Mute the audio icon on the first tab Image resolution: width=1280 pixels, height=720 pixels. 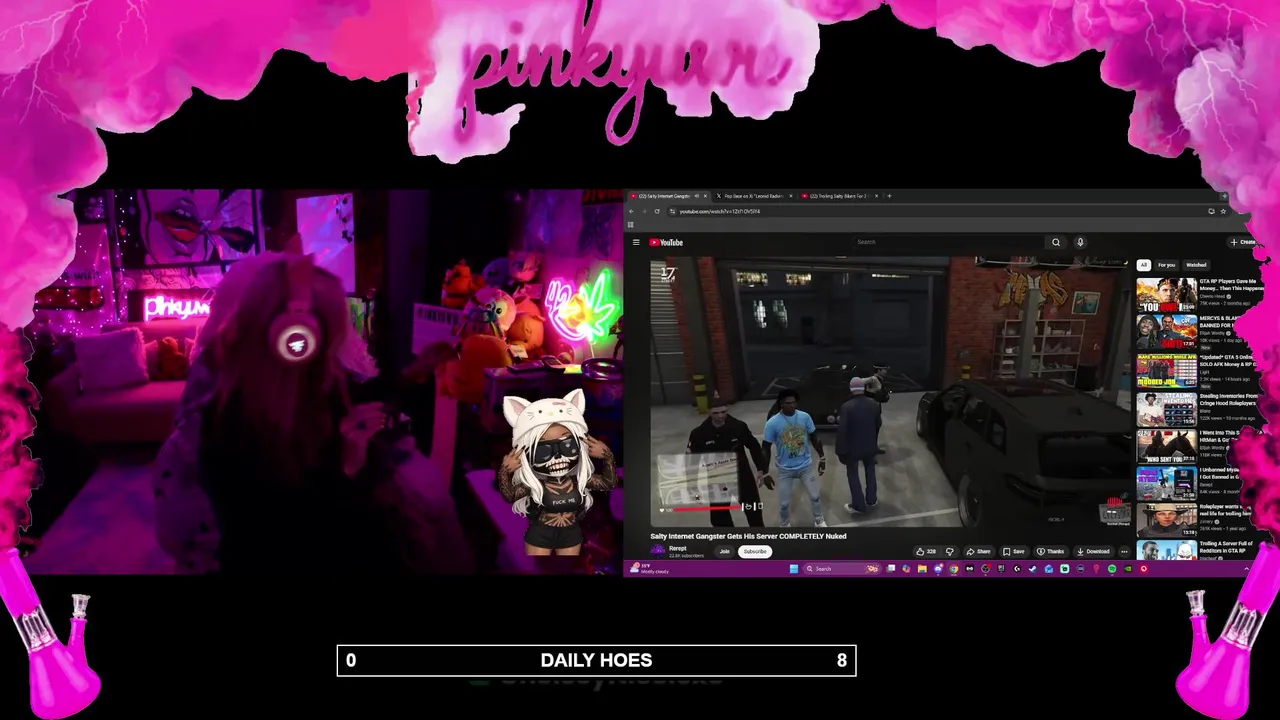[x=697, y=196]
